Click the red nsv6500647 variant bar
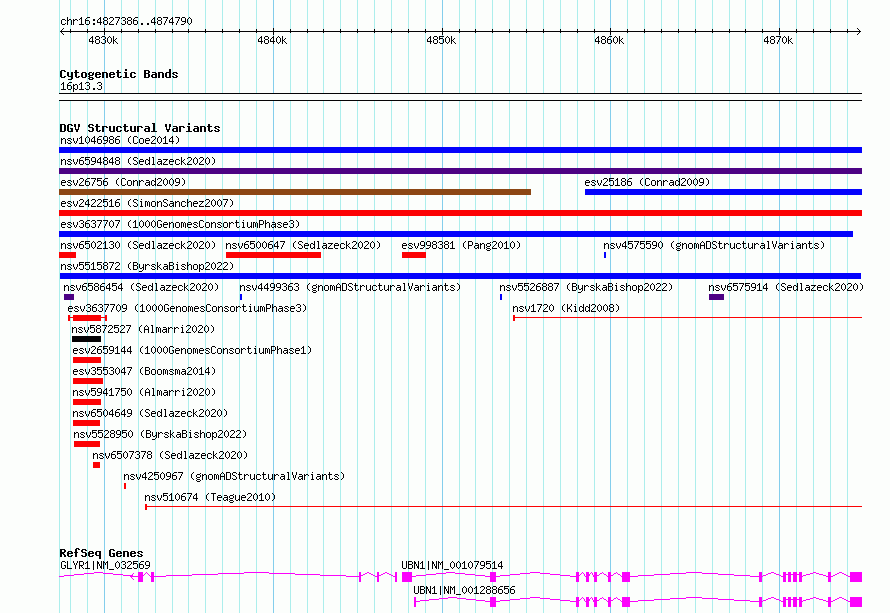890x613 pixels. (x=274, y=255)
